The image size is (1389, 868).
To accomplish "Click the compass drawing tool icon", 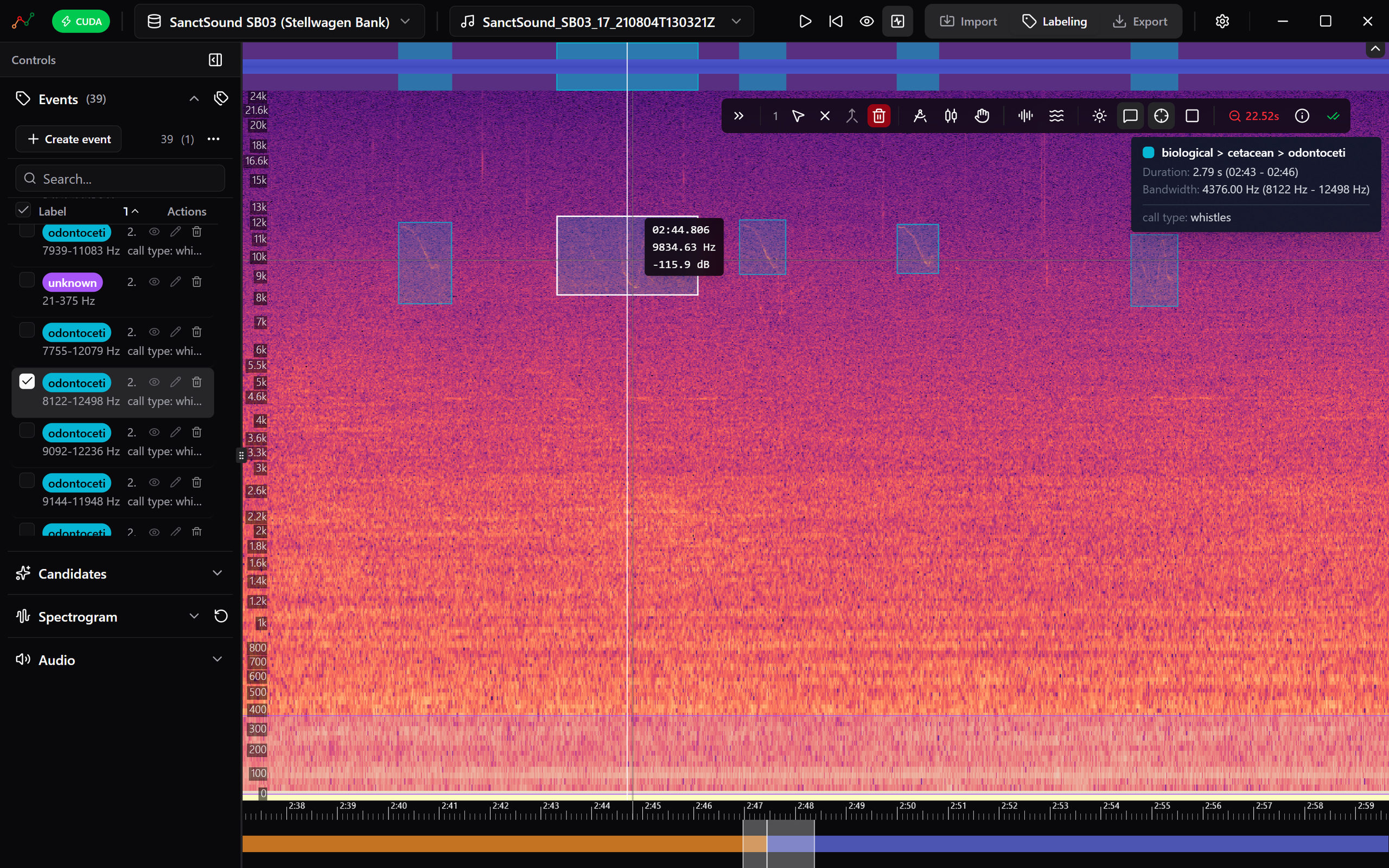I will [920, 116].
